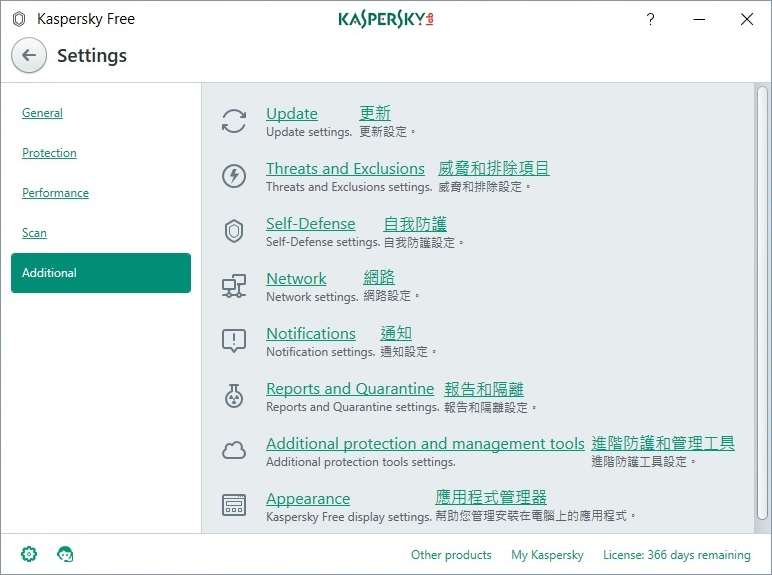Image resolution: width=772 pixels, height=575 pixels.
Task: Click the Notifications exclamation bubble icon
Action: point(234,341)
